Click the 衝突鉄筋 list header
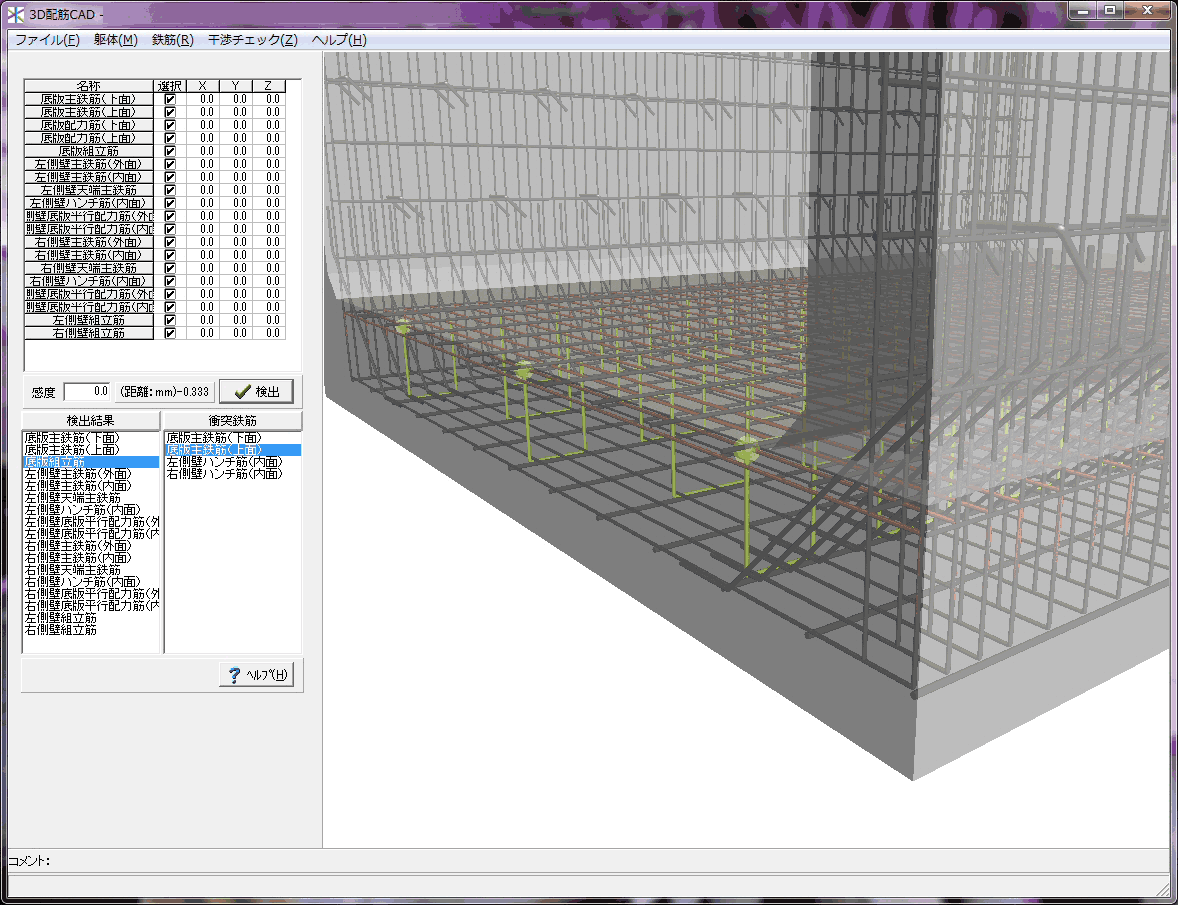The image size is (1178, 905). click(232, 420)
